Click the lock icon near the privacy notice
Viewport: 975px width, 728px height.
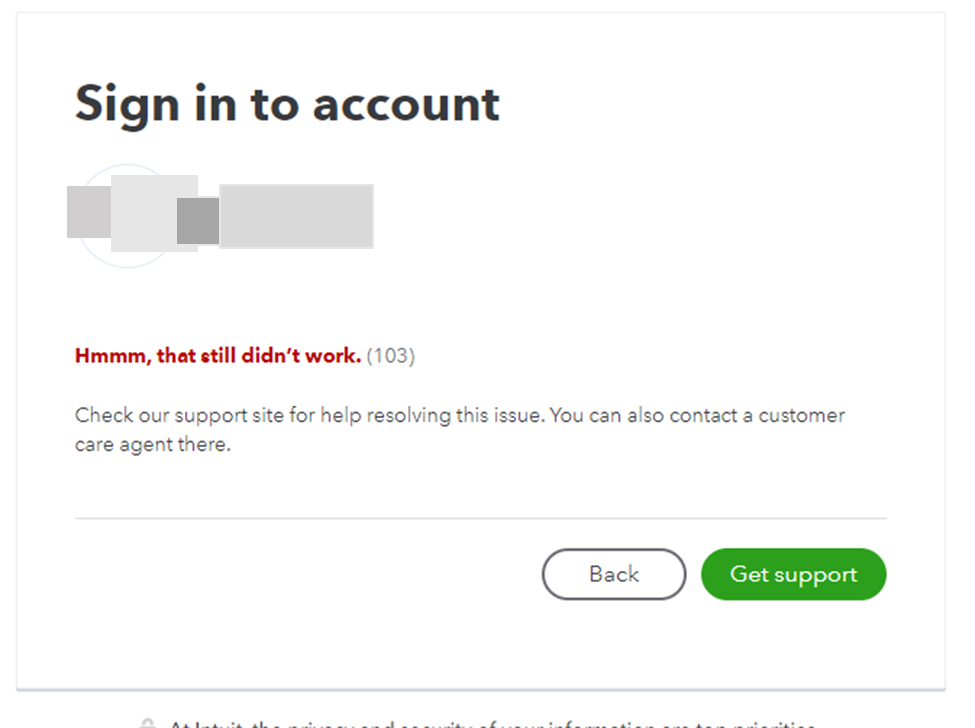click(x=148, y=722)
